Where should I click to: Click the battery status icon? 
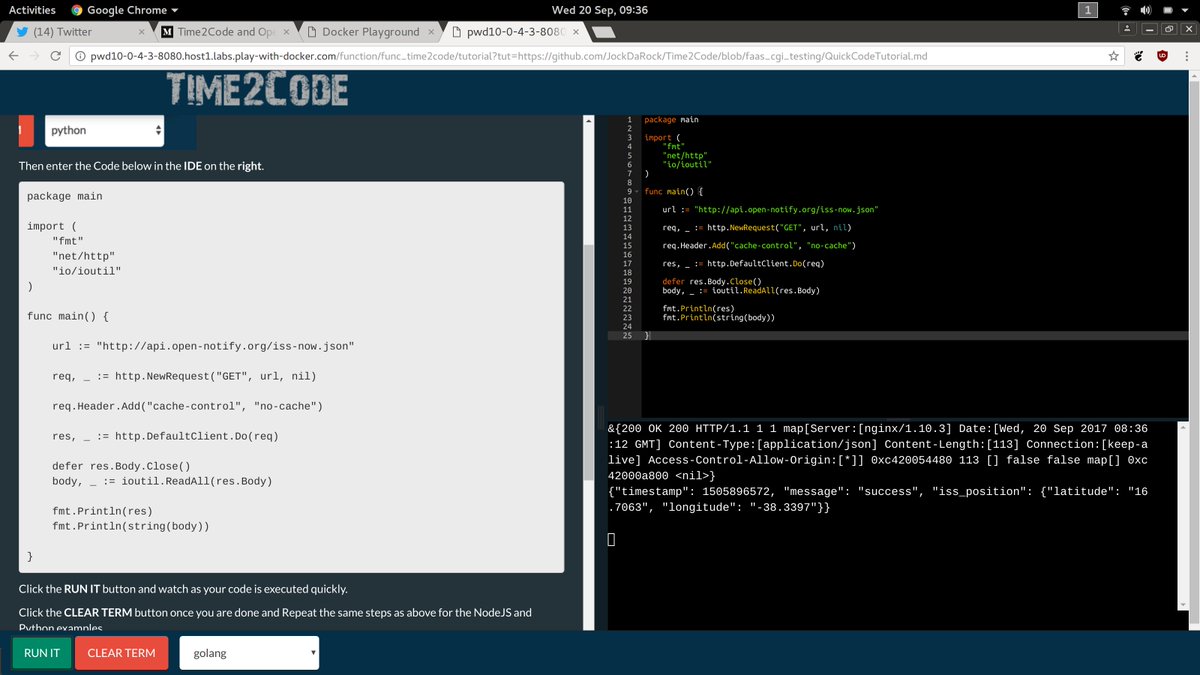1167,10
